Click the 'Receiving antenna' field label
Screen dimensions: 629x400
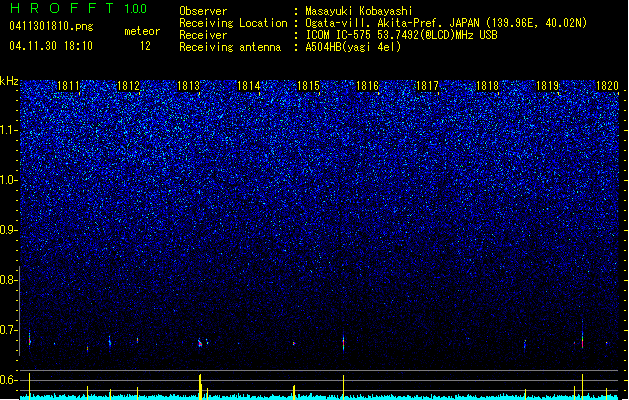[230, 47]
